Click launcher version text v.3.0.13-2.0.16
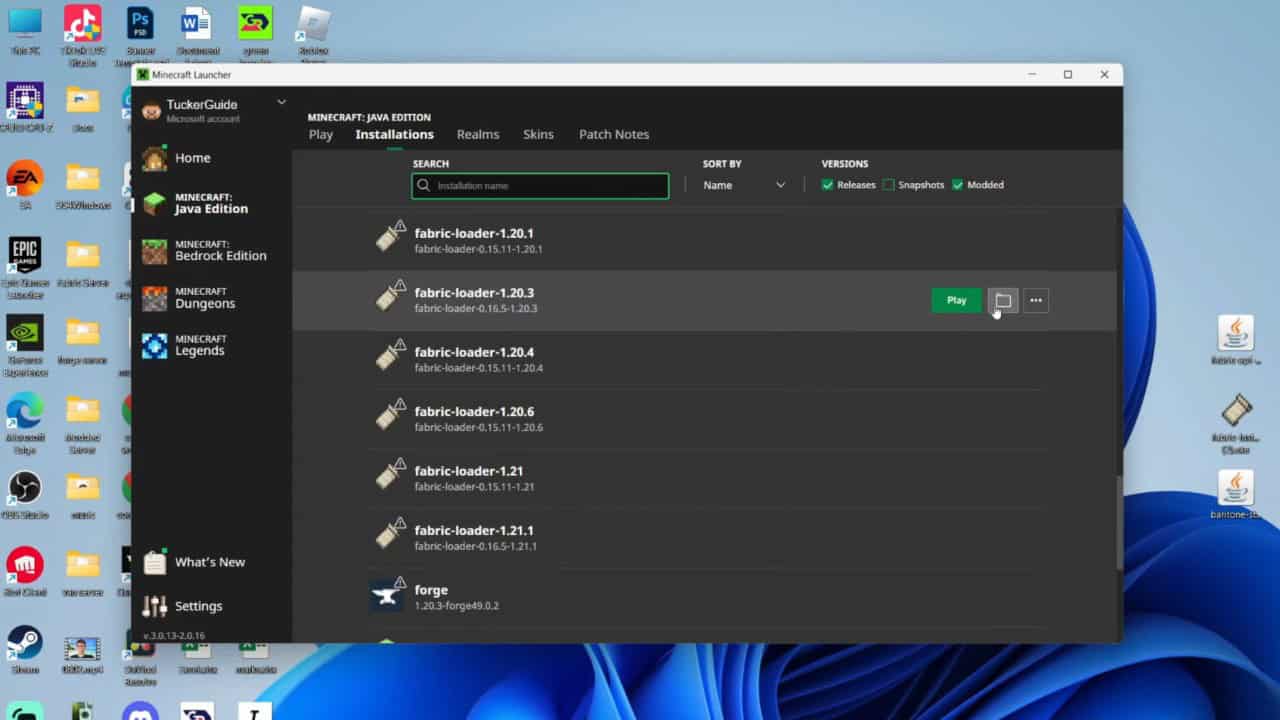This screenshot has width=1280, height=720. (x=174, y=636)
